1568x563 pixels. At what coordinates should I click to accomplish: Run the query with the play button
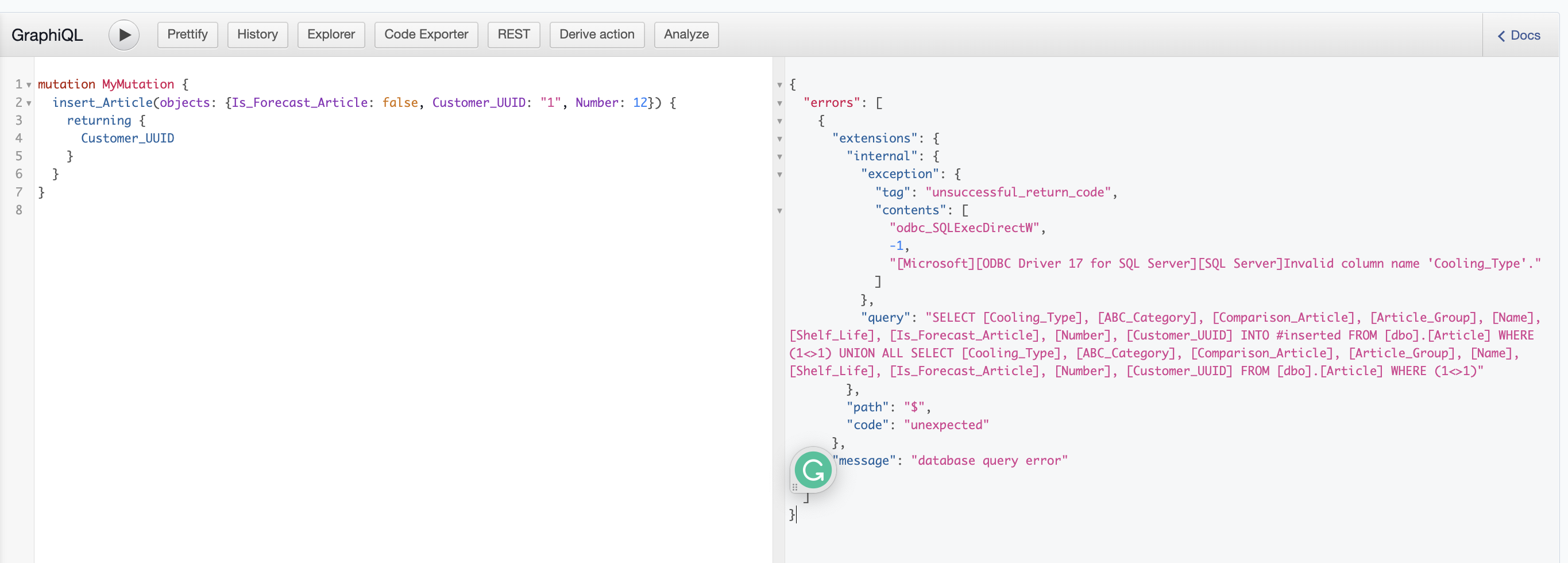click(123, 34)
